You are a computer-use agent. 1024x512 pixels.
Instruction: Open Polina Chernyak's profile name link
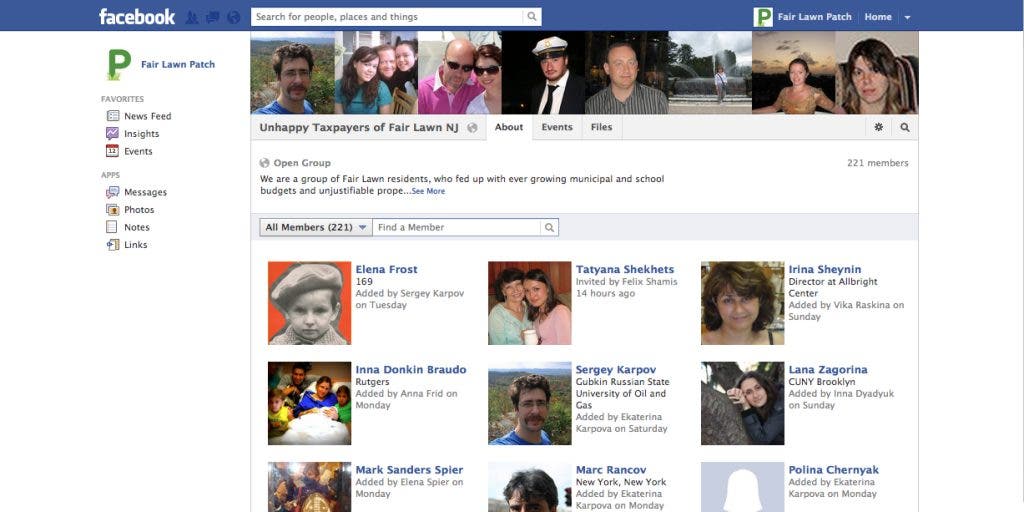(833, 470)
